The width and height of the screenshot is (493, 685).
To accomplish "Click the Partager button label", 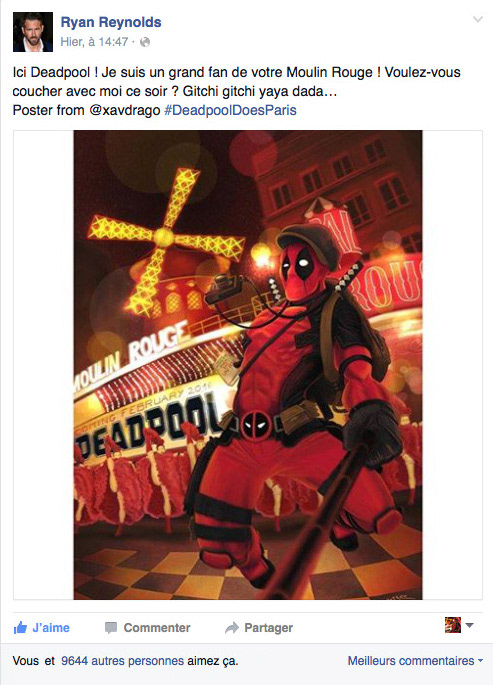I will point(269,628).
